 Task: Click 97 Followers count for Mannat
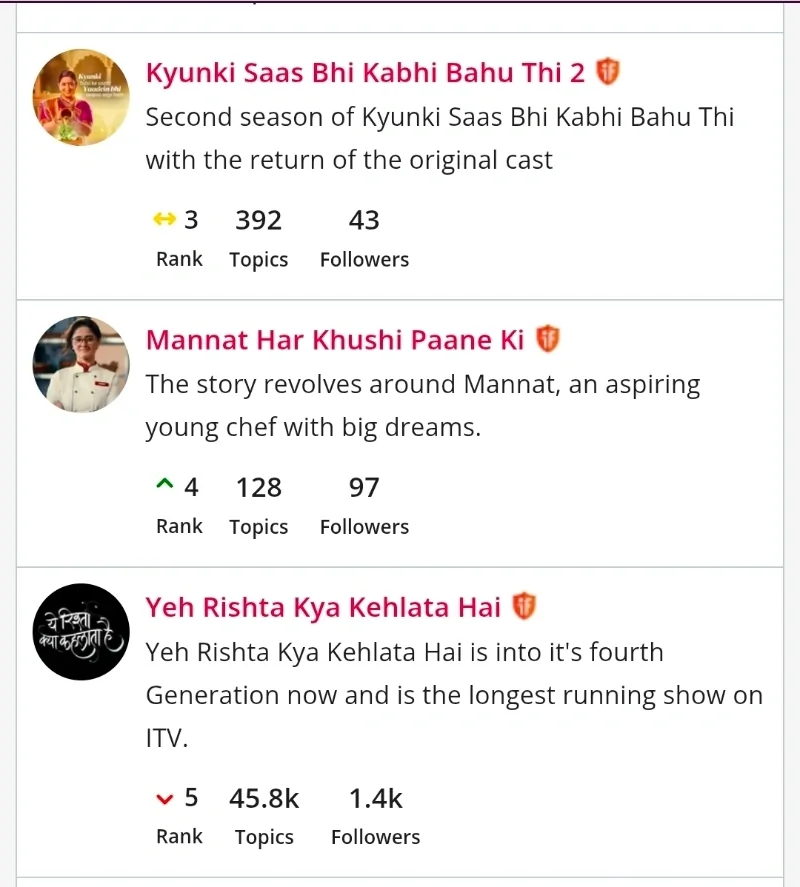click(364, 488)
